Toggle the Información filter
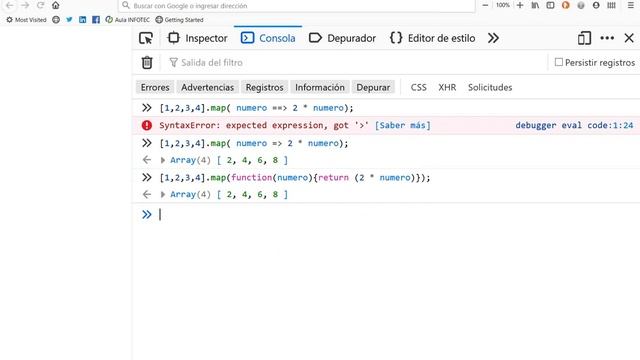Screen dimensions: 640x360 pyautogui.click(x=320, y=87)
